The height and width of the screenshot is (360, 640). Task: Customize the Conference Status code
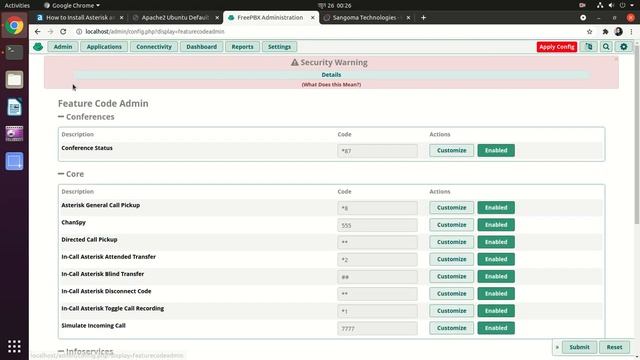(451, 150)
